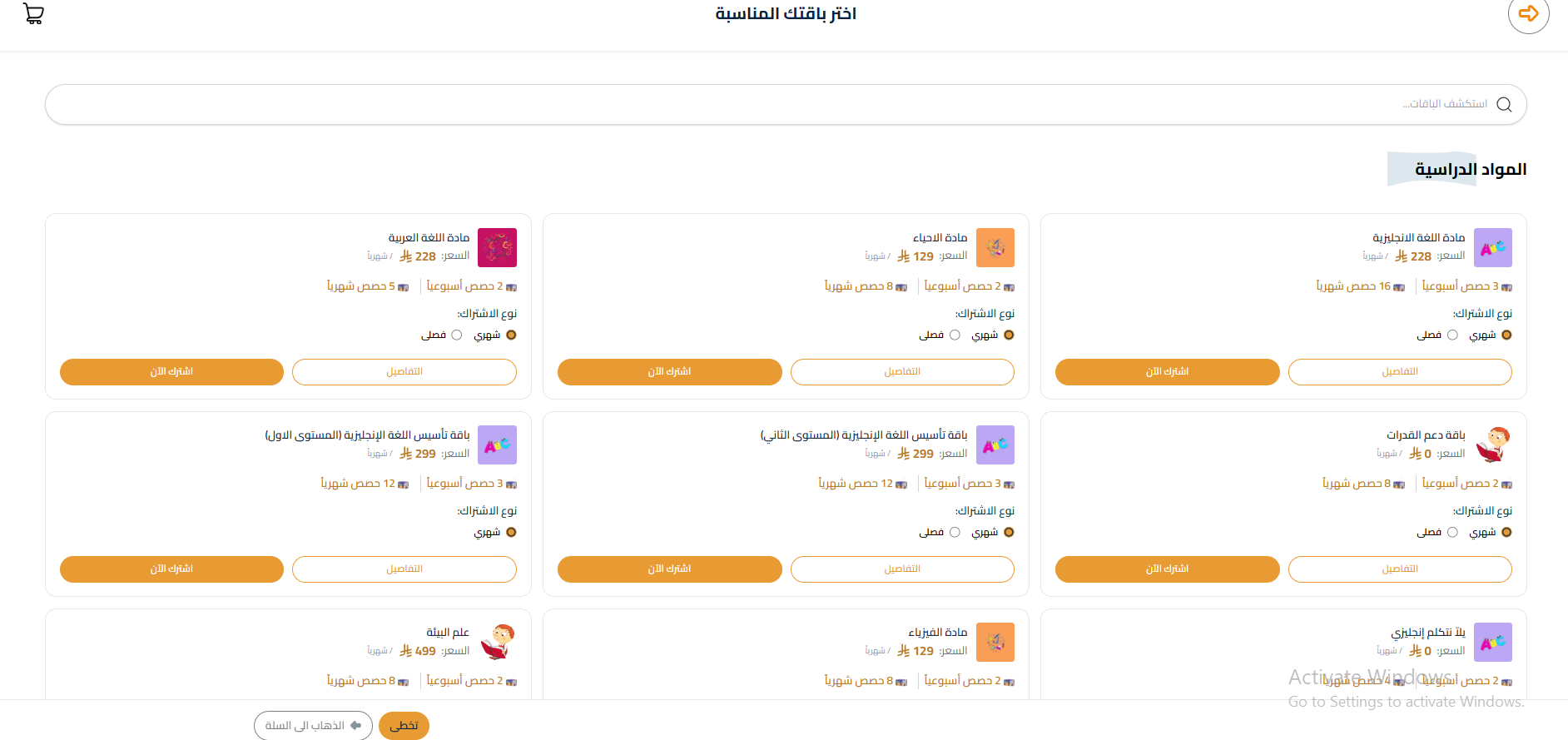This screenshot has width=1568, height=740.
Task: Click the subject icon on مادة الاحياء card
Action: tap(995, 247)
